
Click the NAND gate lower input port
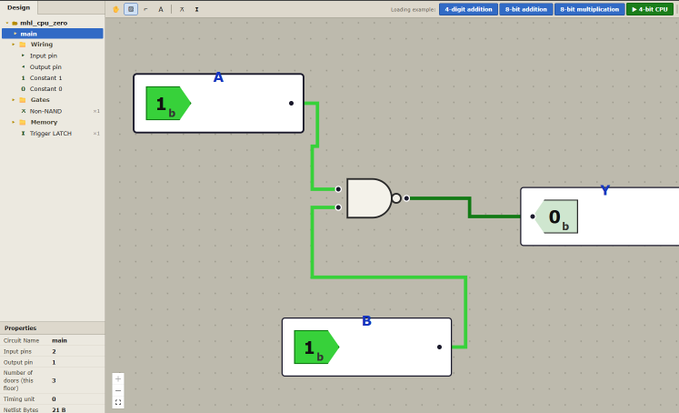tap(338, 207)
